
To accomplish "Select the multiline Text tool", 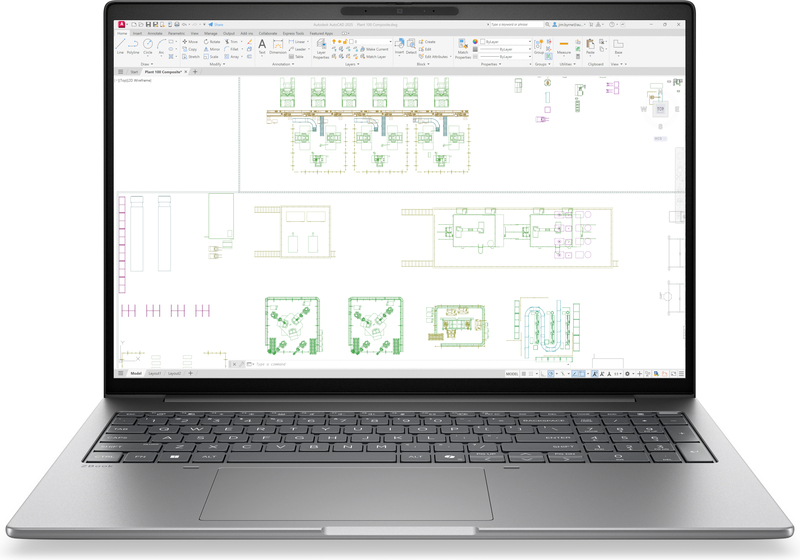I will pyautogui.click(x=262, y=46).
